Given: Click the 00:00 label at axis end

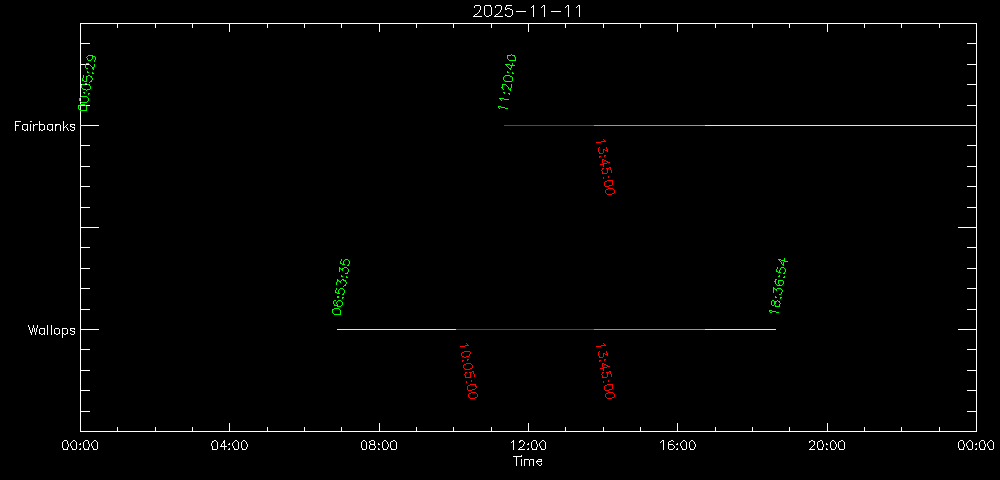Looking at the screenshot, I should pyautogui.click(x=974, y=447).
